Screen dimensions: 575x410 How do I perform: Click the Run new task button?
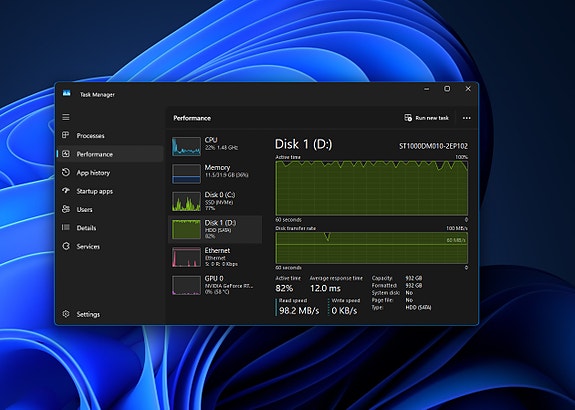(426, 118)
